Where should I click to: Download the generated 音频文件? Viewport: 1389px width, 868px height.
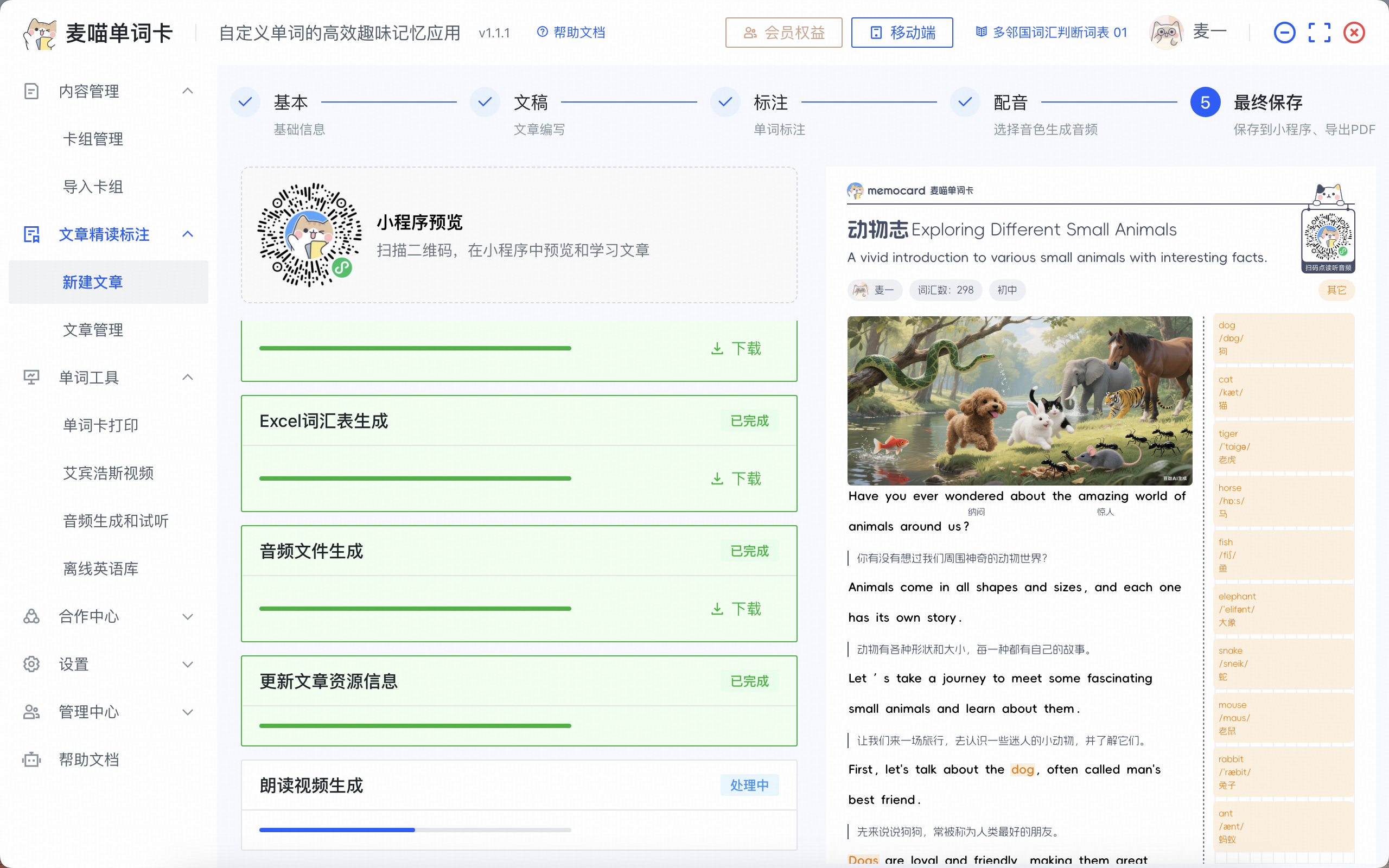(x=736, y=609)
